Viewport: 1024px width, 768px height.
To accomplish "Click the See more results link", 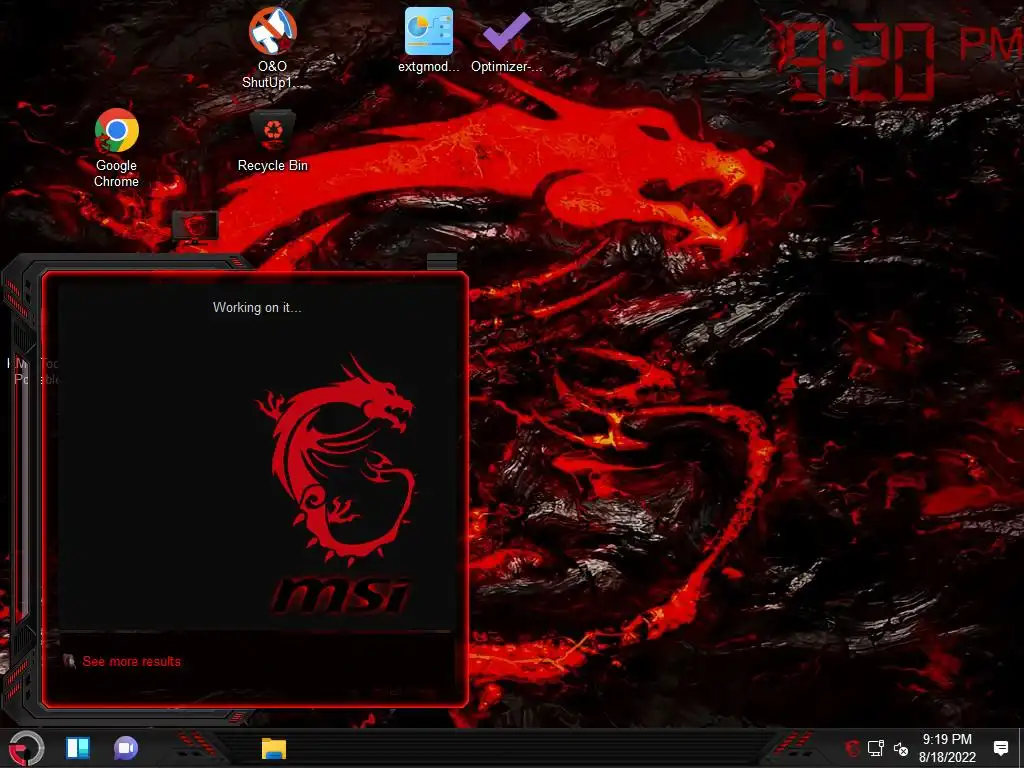I will pos(131,662).
